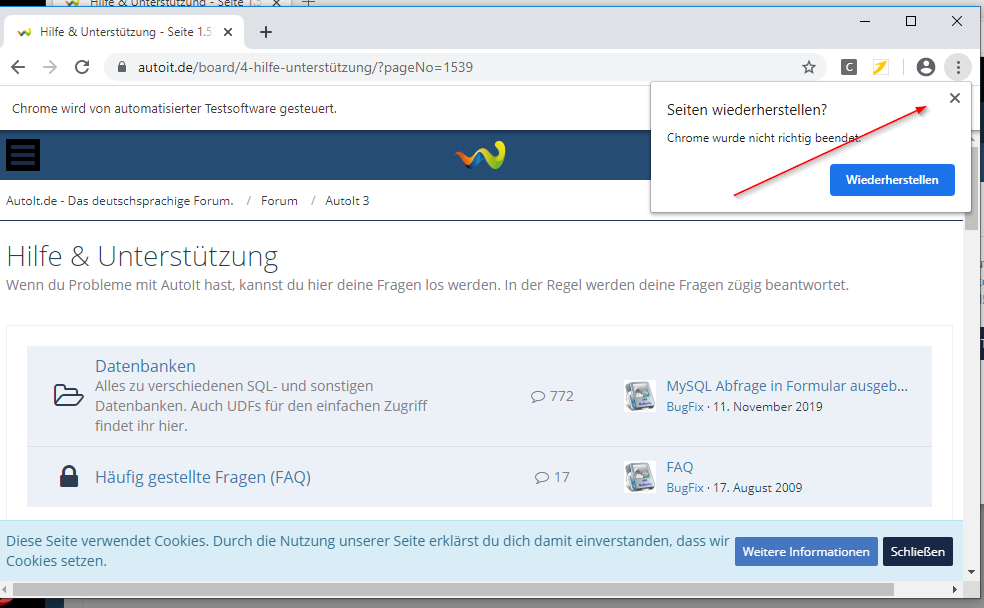Open the MySQL Abfrage in Formular thread
984x608 pixels.
pos(787,386)
